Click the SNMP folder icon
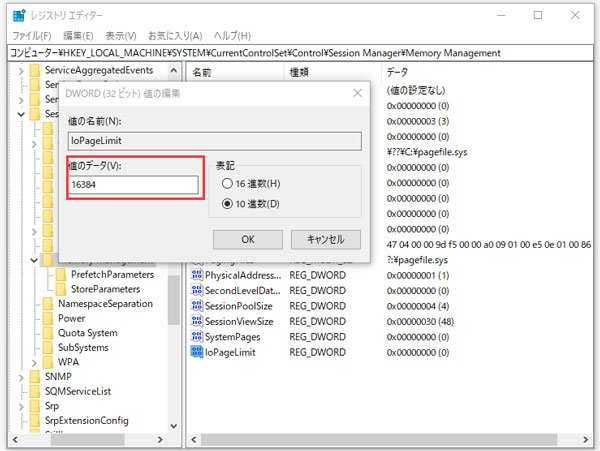600x451 pixels. [x=35, y=376]
